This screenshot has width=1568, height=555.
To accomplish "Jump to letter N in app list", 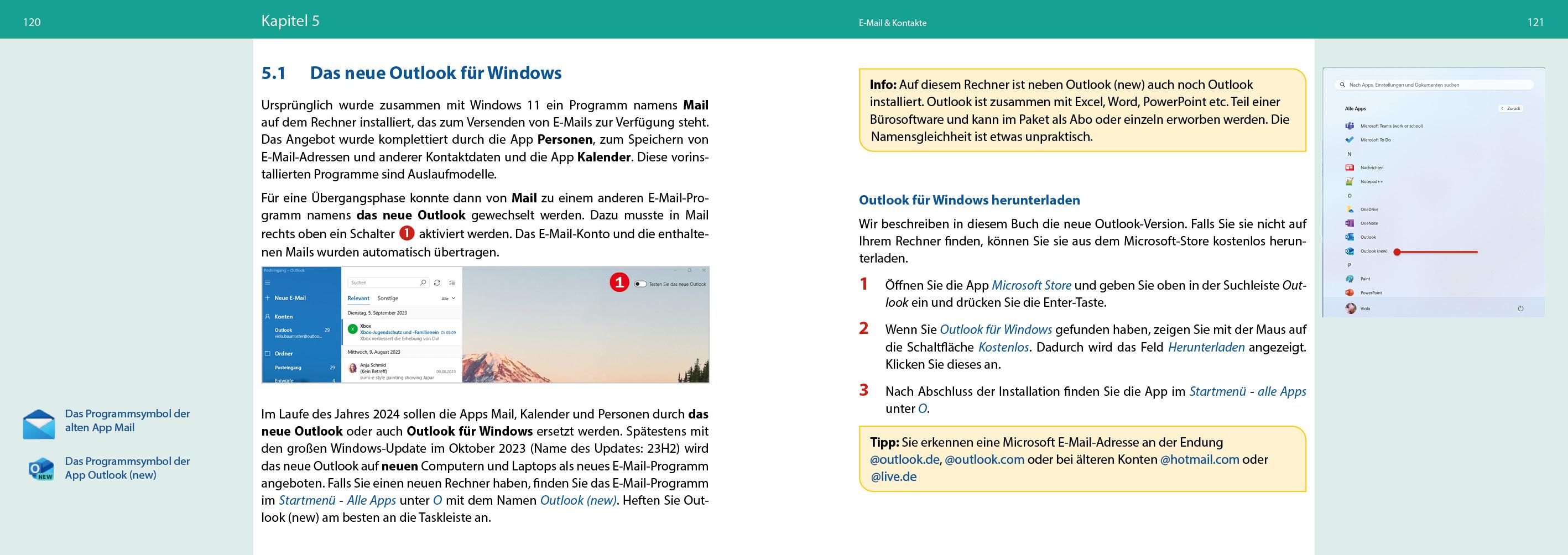I will point(1350,154).
